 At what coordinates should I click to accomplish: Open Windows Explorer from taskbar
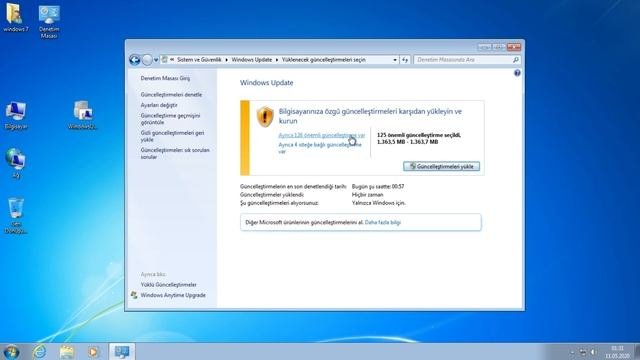click(67, 351)
